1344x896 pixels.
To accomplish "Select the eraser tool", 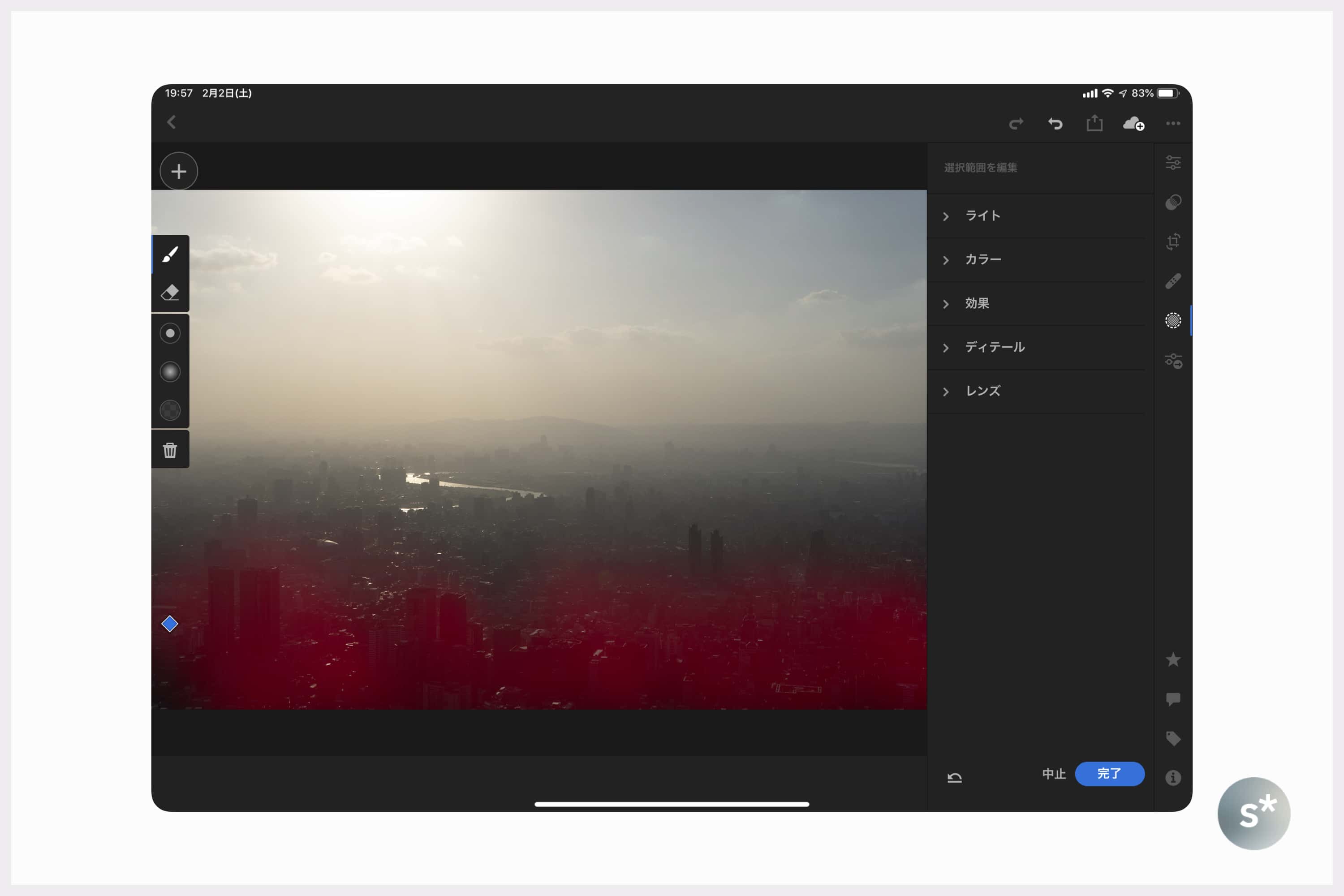I will [x=170, y=293].
